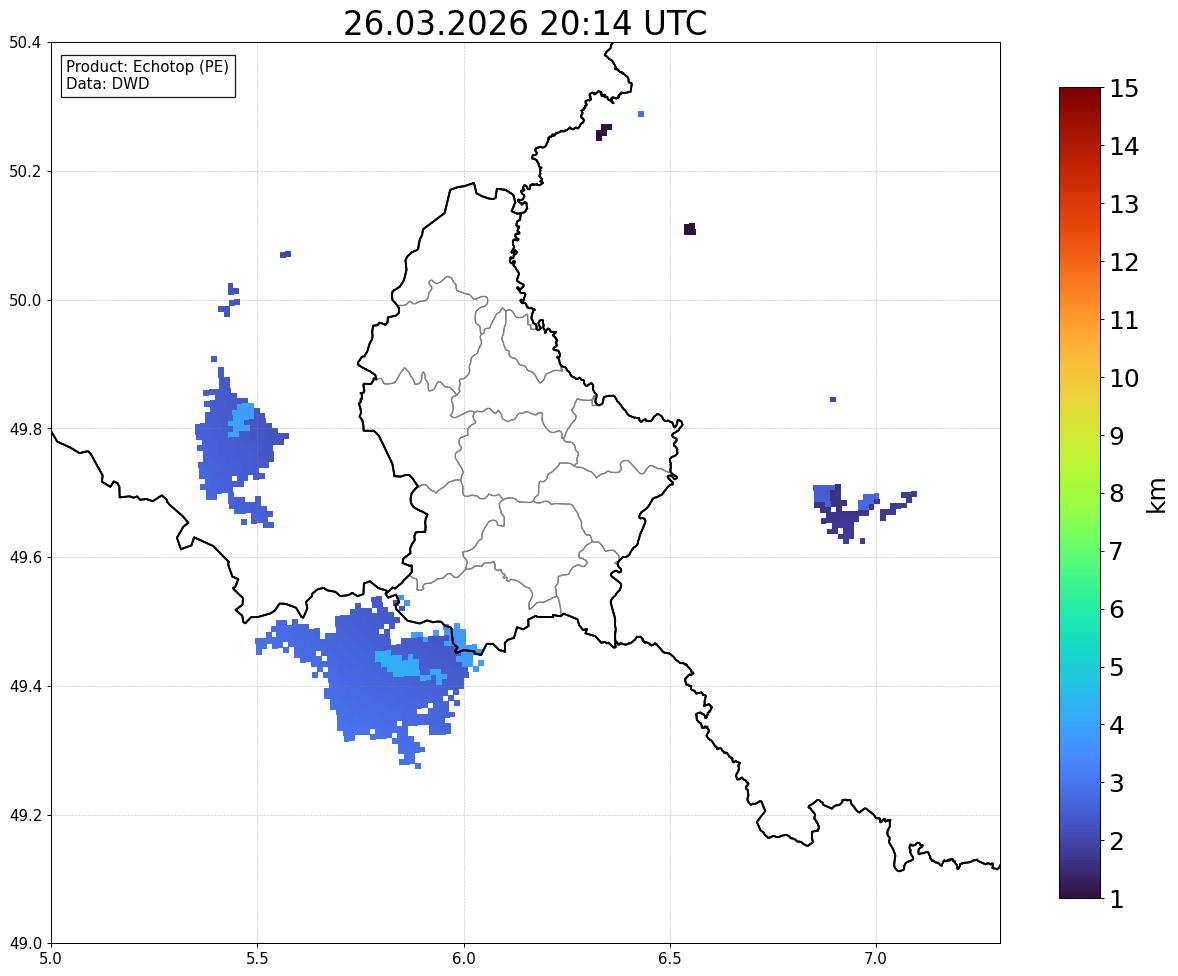Click the dark red top of colorbar
Screen dimensions: 1178x976
click(x=1080, y=98)
